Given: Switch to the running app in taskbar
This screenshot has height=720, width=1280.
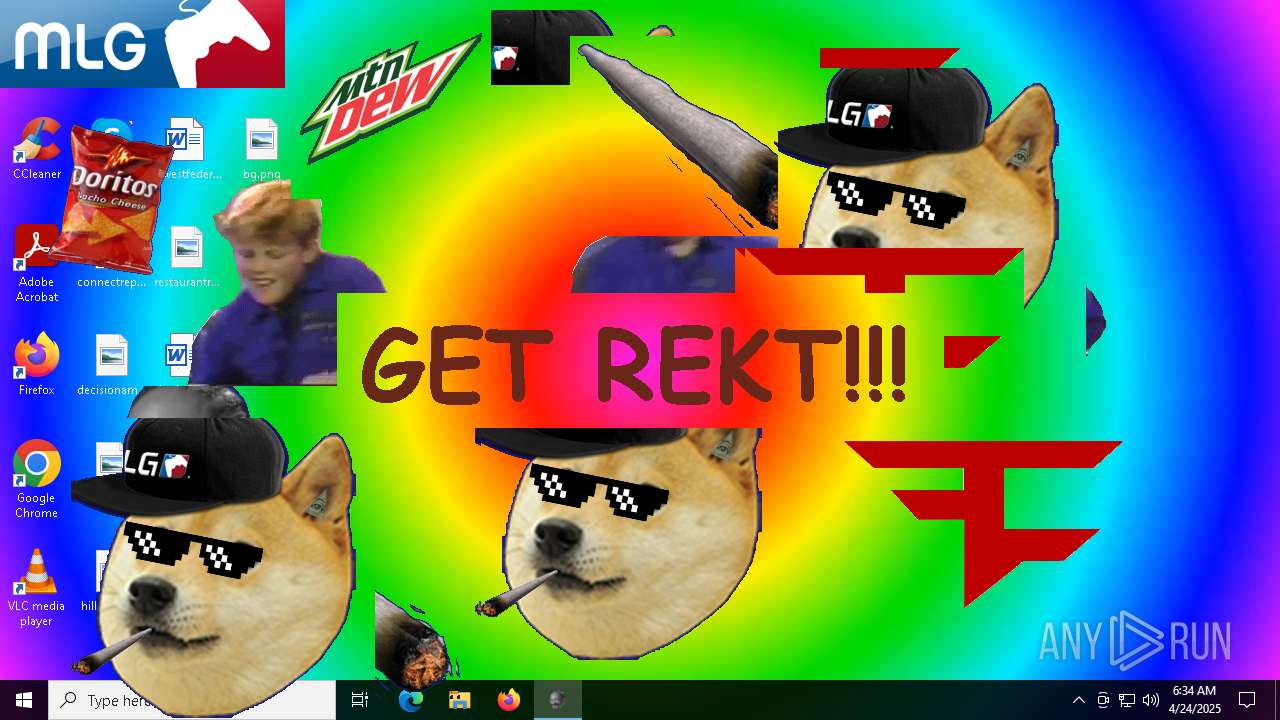Looking at the screenshot, I should [557, 700].
